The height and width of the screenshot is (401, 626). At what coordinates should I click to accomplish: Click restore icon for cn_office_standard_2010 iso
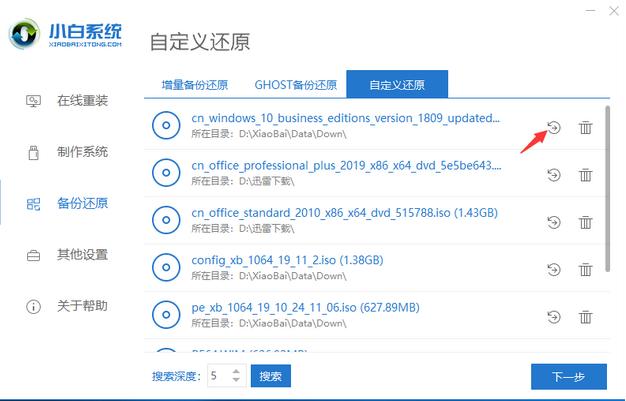point(554,222)
